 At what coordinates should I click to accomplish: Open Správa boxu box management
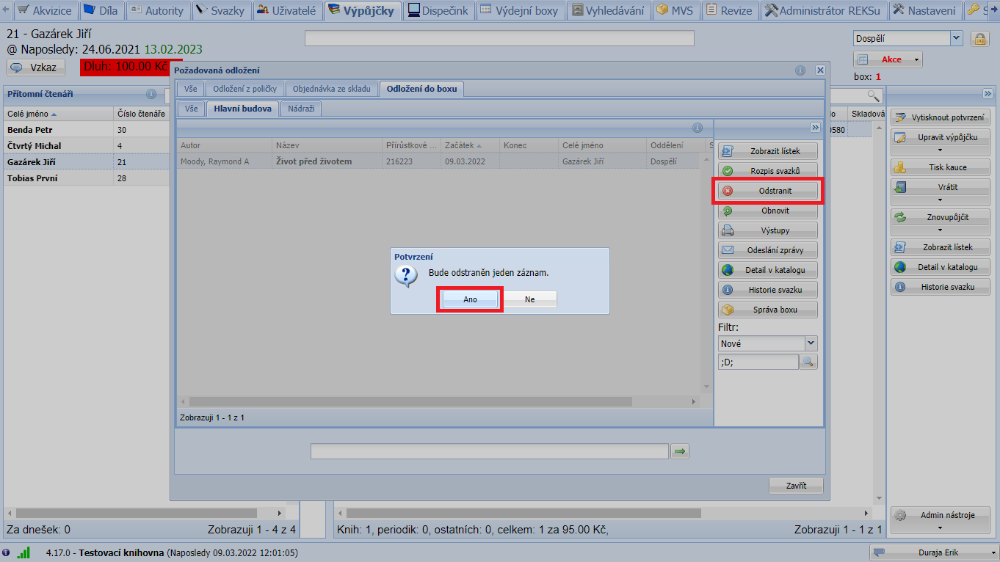click(x=768, y=310)
